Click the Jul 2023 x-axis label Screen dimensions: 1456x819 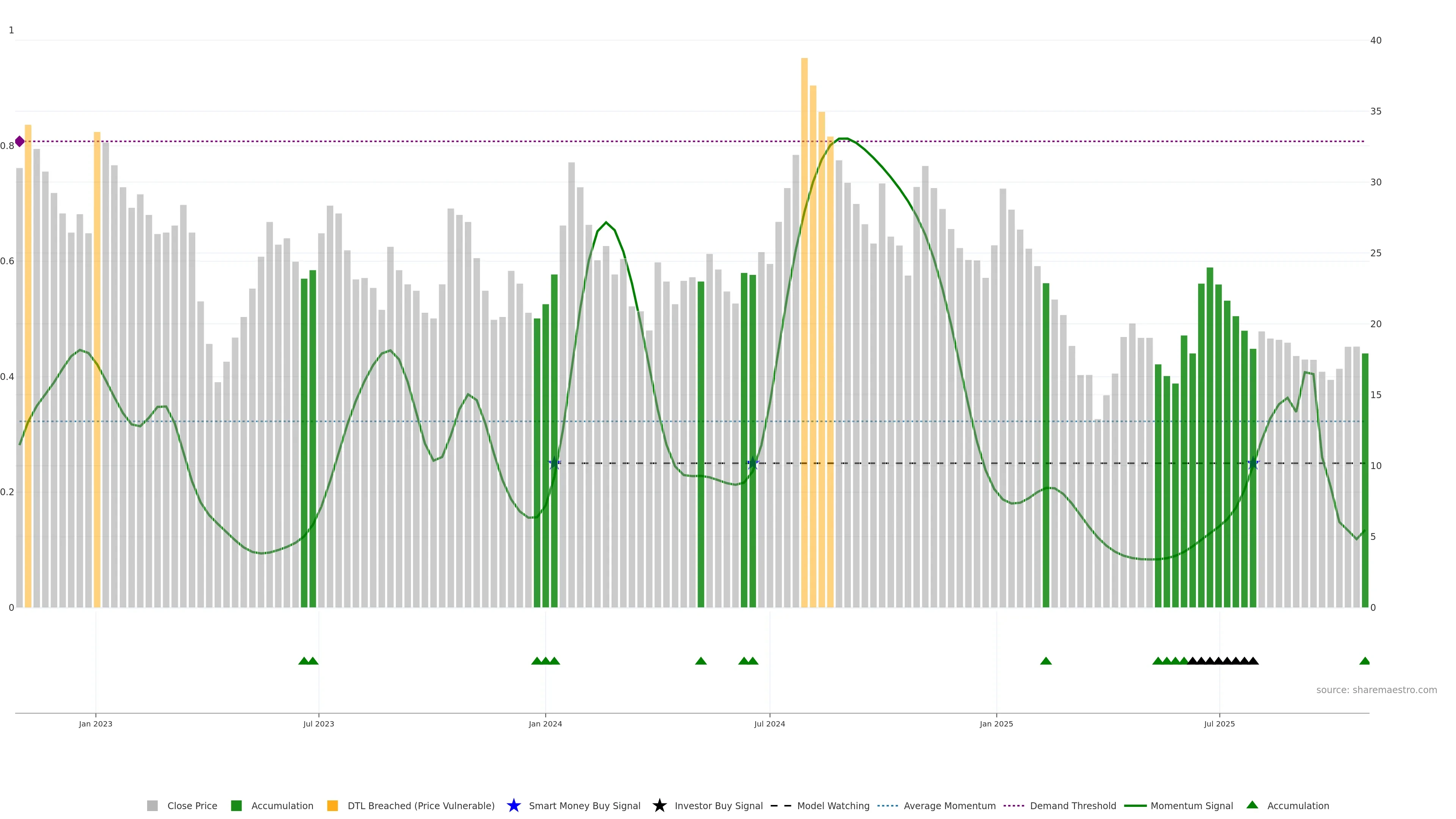coord(318,723)
